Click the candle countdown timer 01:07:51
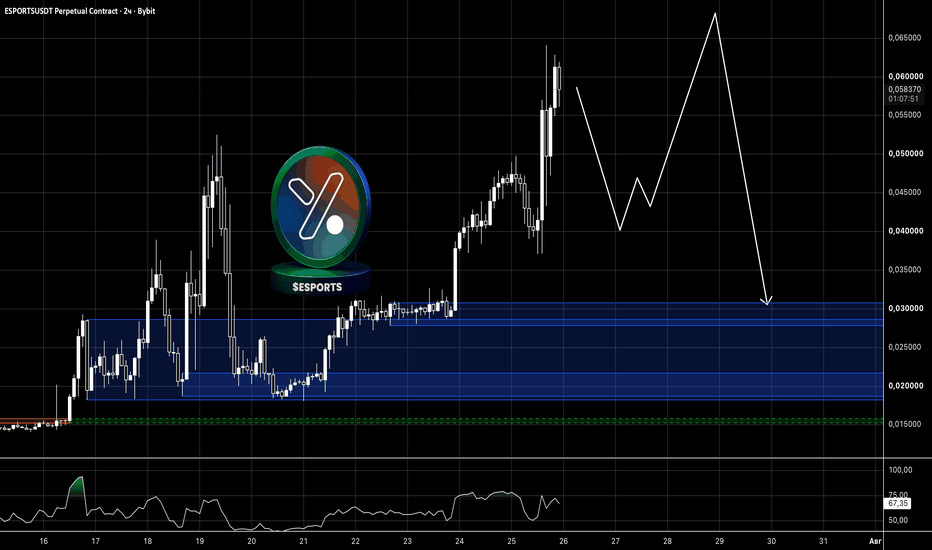 pos(903,99)
